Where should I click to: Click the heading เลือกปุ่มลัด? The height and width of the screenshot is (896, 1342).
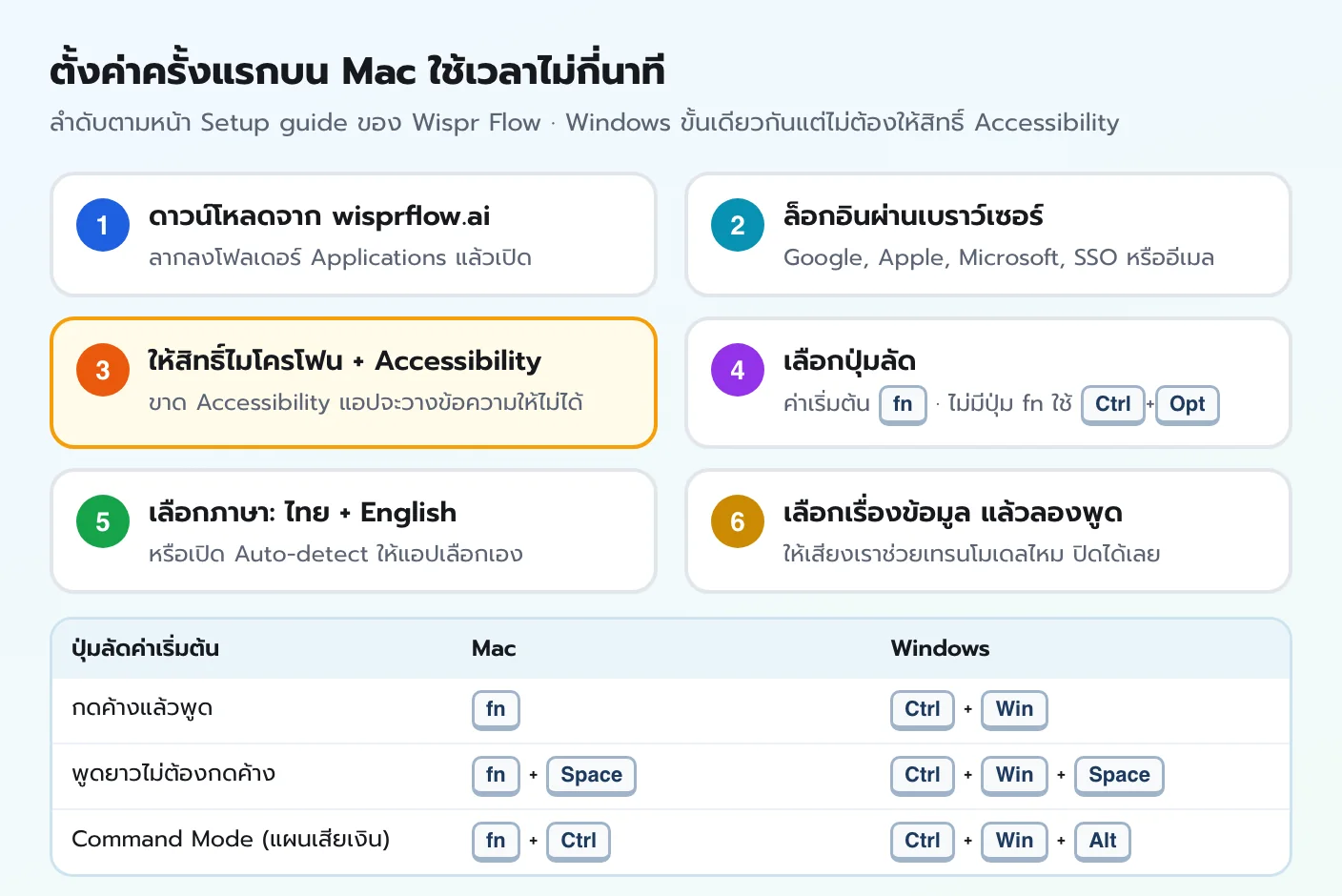(849, 360)
